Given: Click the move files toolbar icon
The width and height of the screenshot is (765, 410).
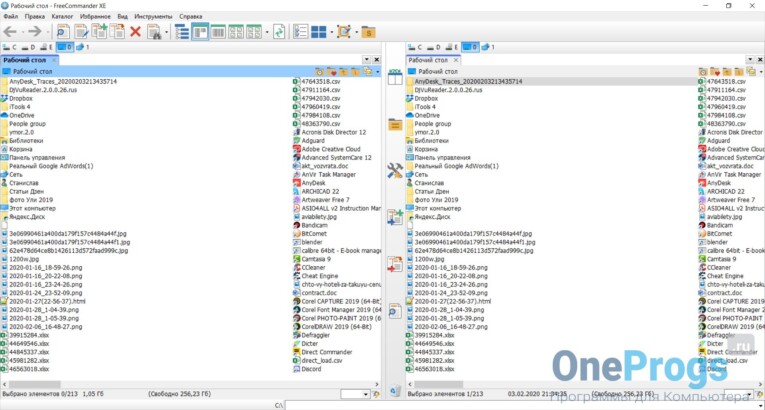Looking at the screenshot, I should tap(117, 32).
